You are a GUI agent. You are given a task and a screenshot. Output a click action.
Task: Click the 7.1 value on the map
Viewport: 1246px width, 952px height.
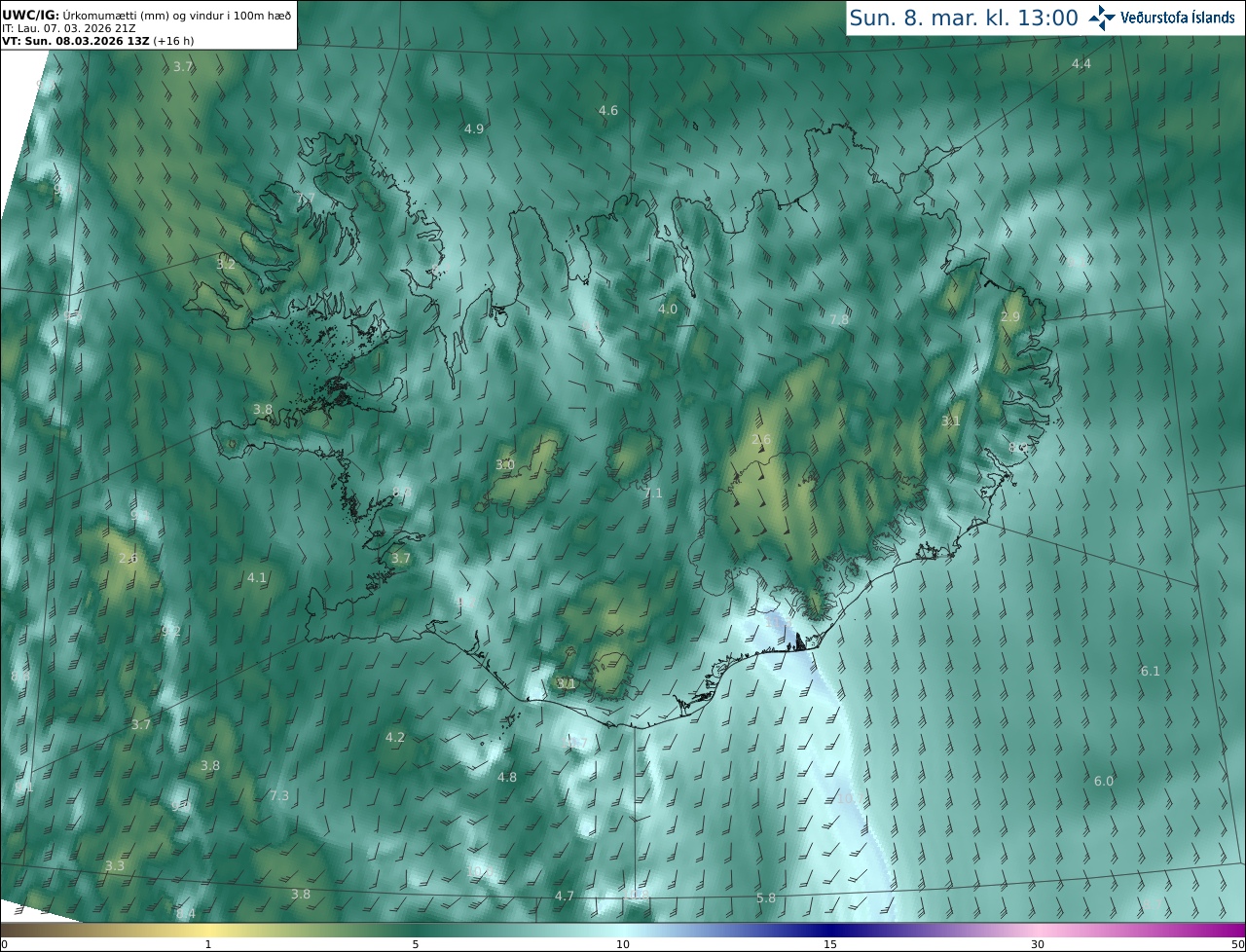pos(653,494)
